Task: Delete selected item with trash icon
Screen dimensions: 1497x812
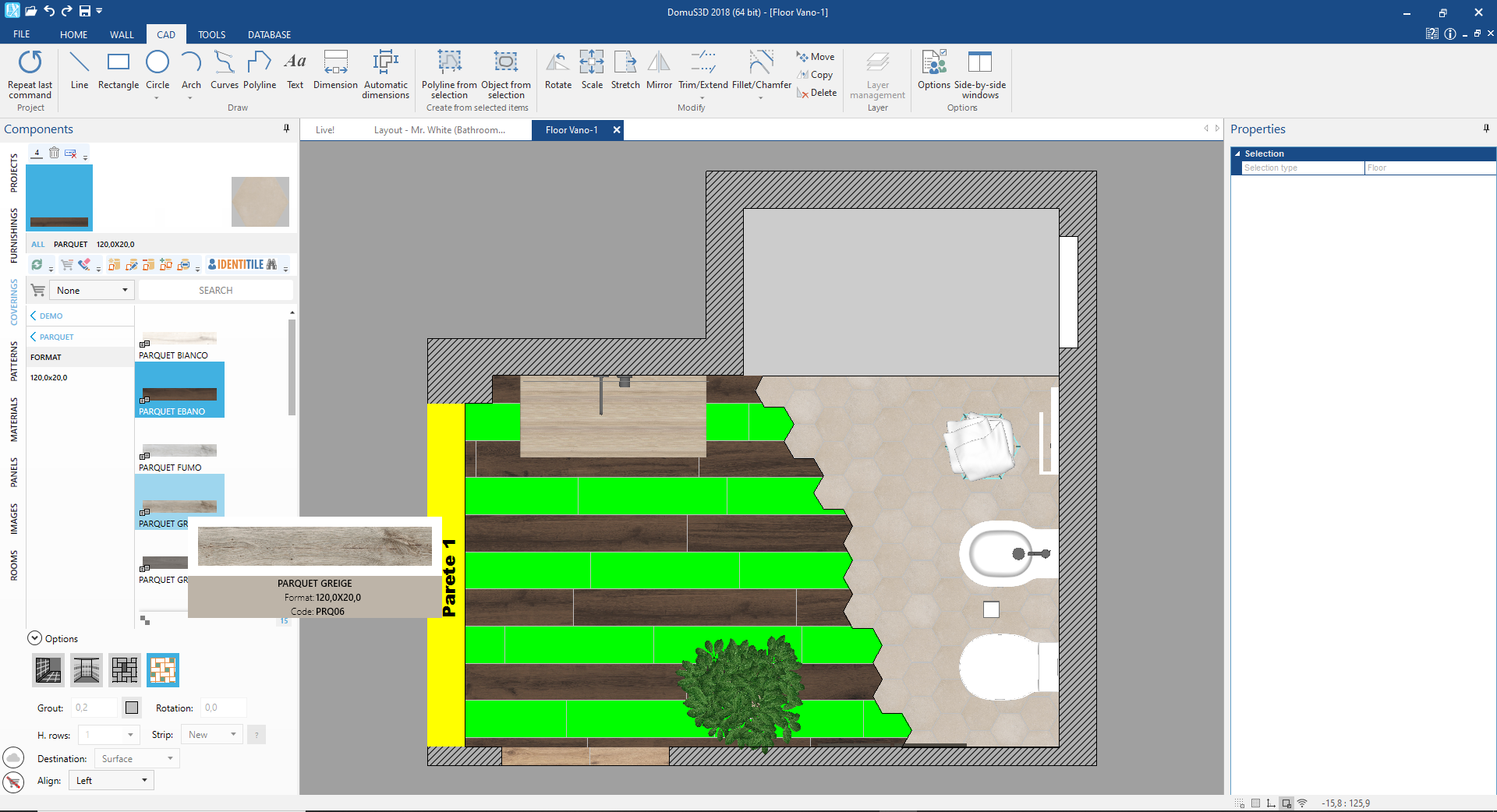Action: [x=54, y=153]
